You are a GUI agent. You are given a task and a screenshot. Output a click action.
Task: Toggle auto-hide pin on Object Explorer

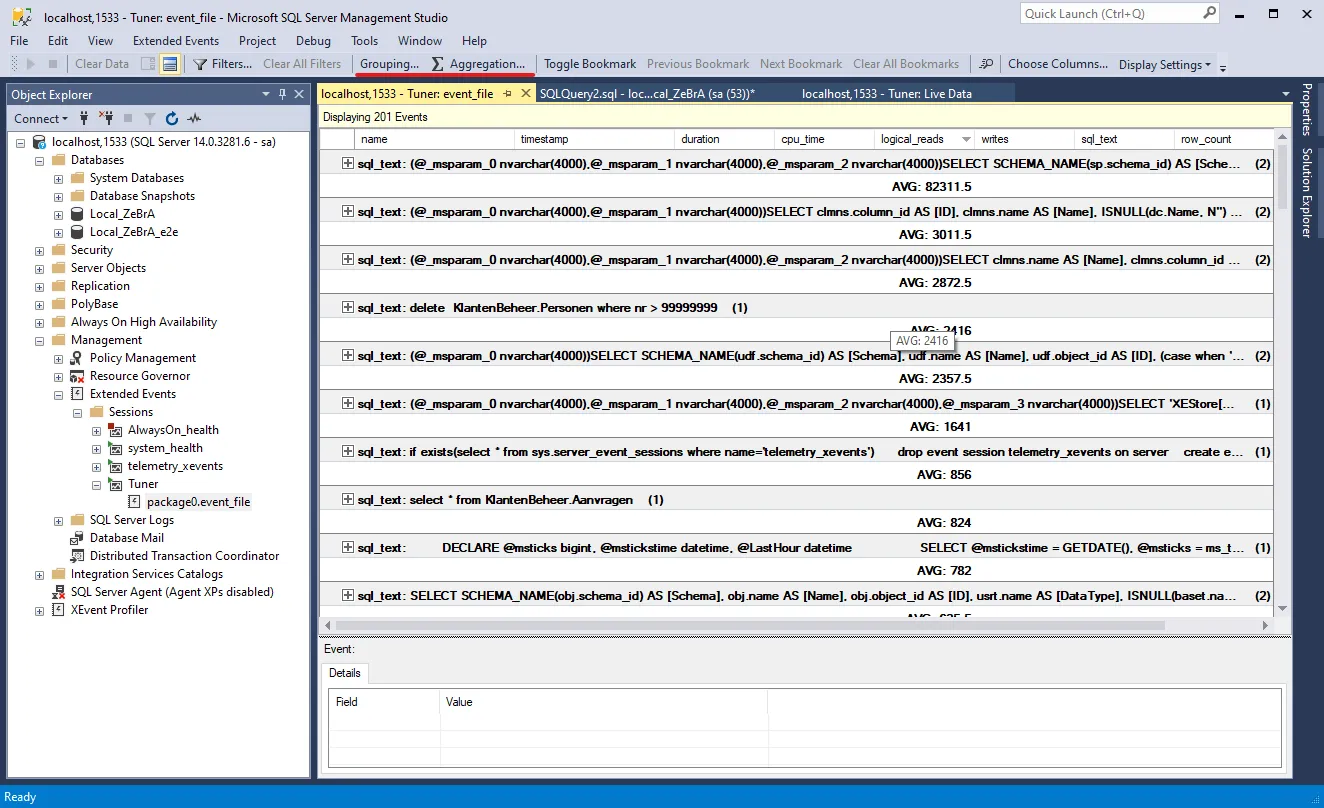click(283, 94)
